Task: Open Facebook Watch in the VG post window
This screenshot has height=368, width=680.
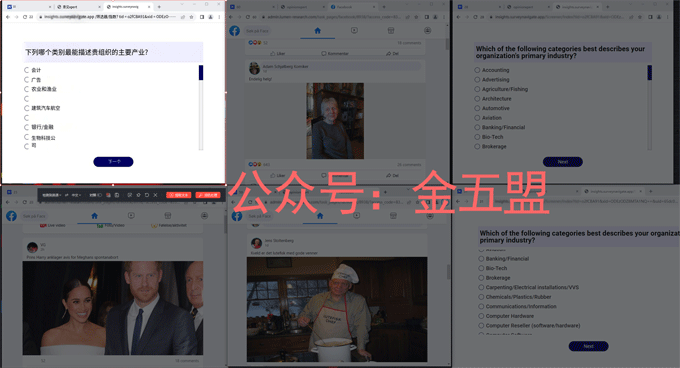Action: [x=131, y=215]
